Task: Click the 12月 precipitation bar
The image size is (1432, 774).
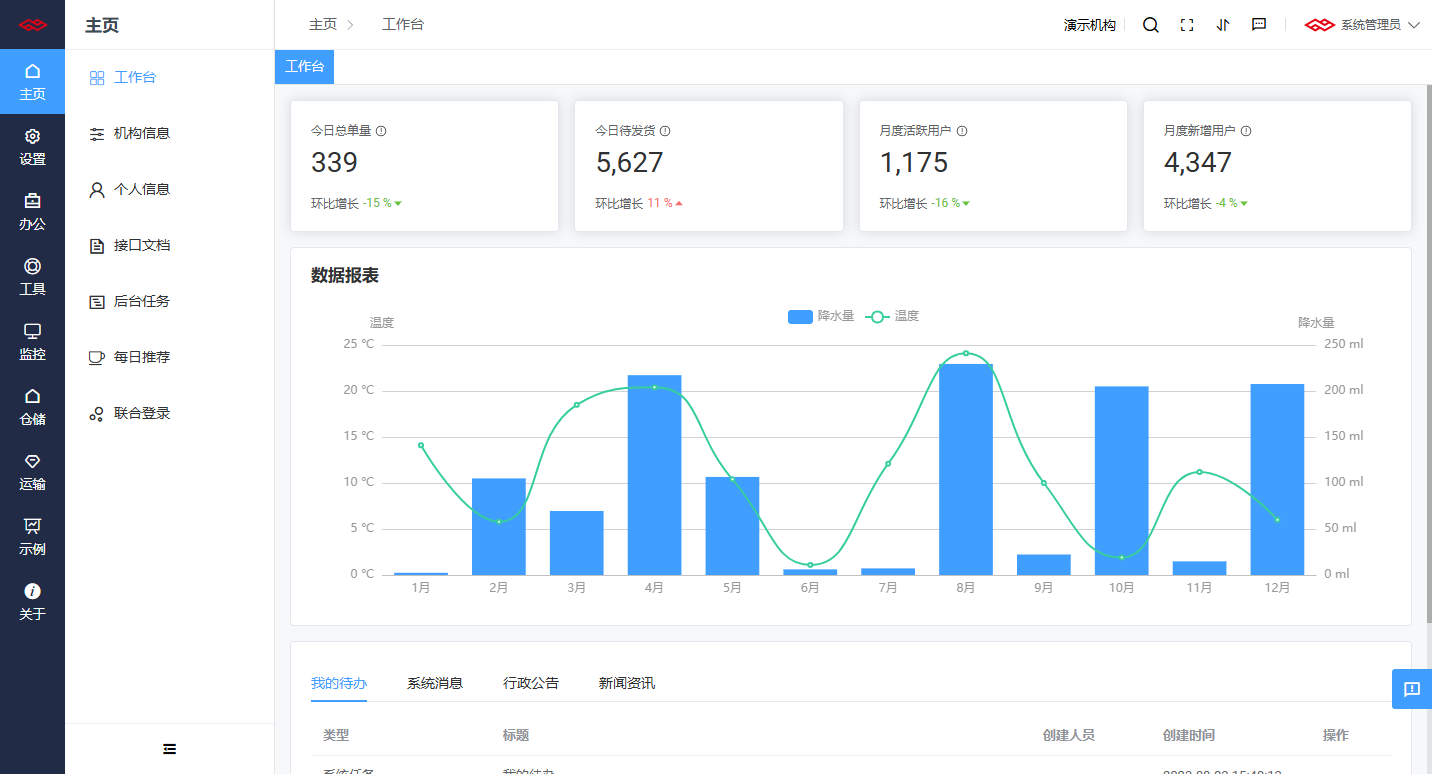Action: [1277, 479]
